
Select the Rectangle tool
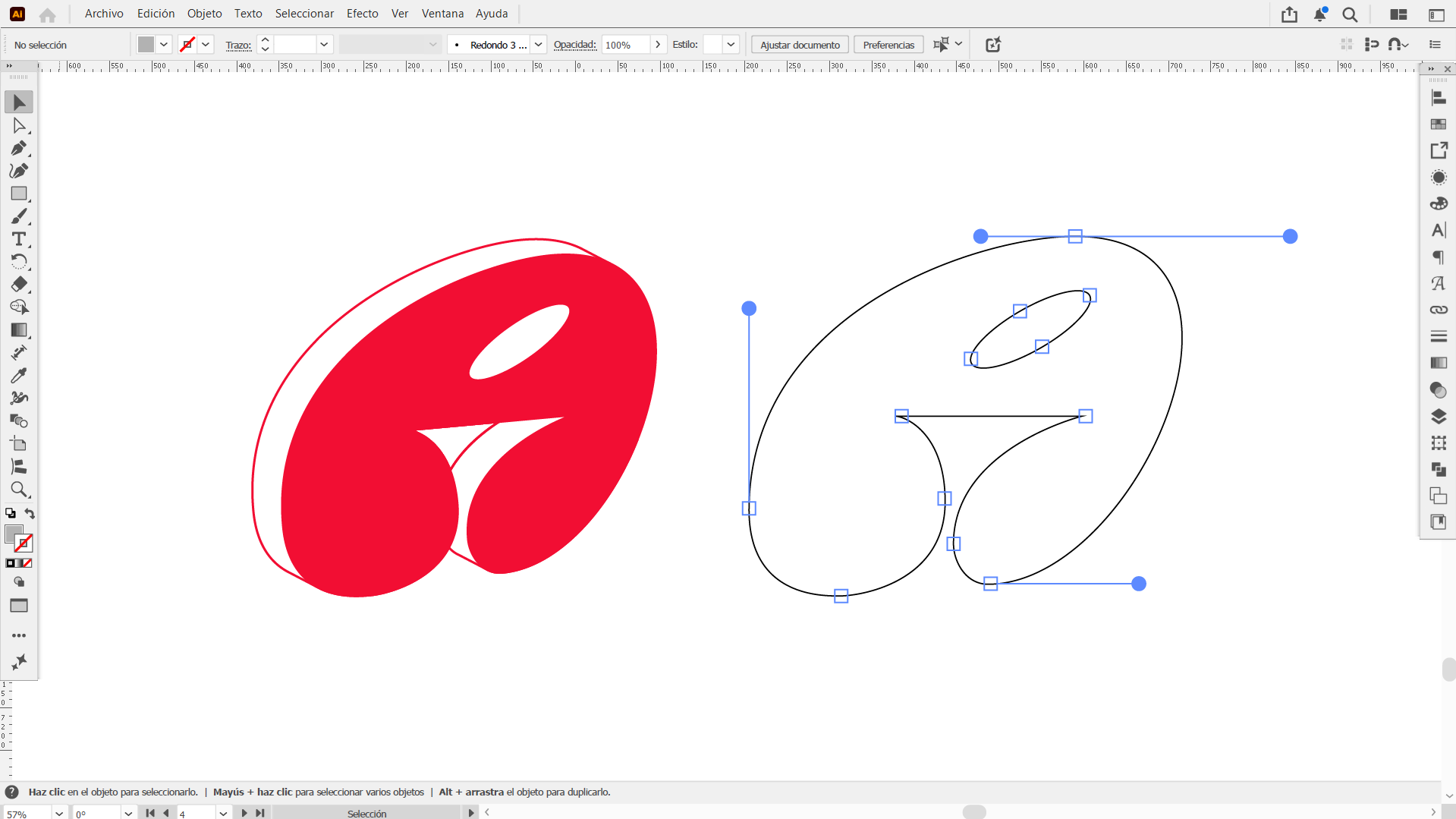point(19,194)
